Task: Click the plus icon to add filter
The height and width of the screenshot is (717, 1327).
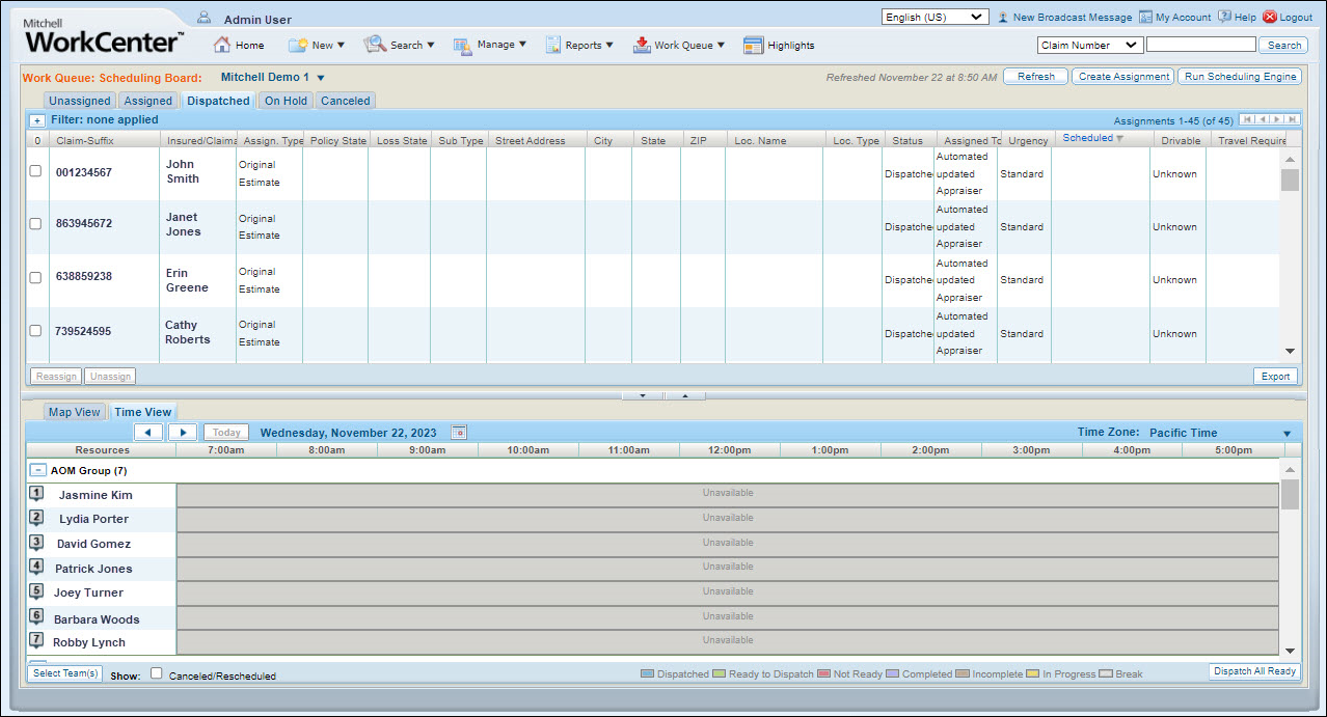Action: (x=37, y=120)
